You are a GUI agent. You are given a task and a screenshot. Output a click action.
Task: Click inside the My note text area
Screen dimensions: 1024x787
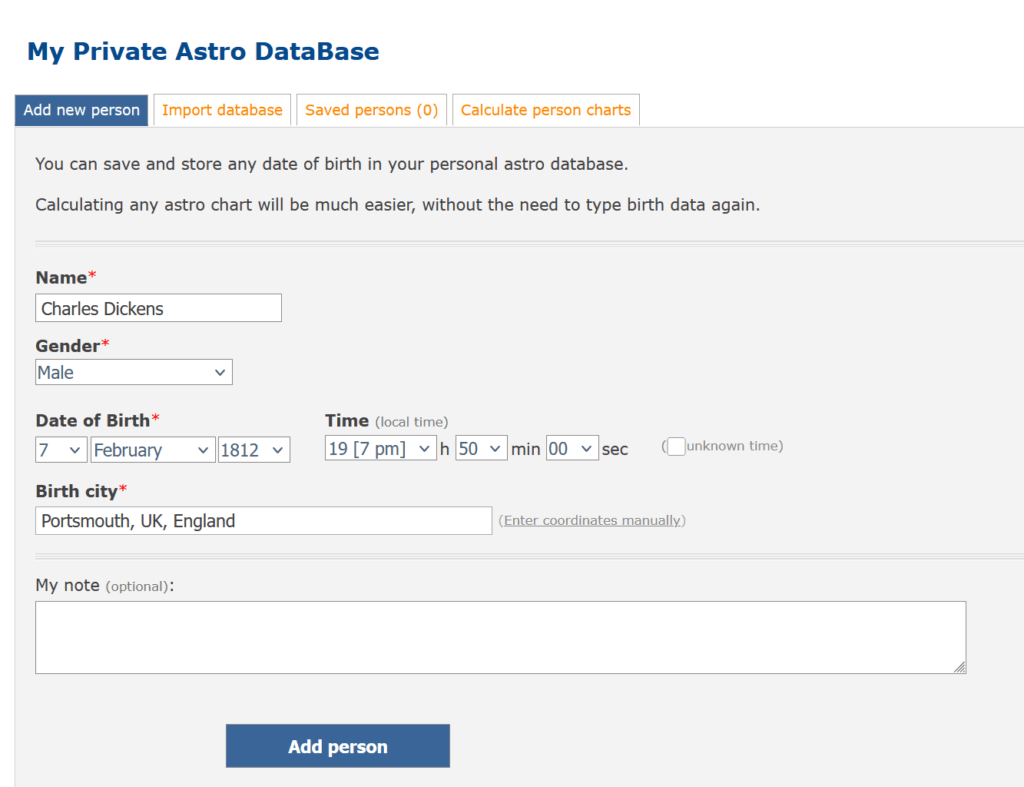click(500, 637)
